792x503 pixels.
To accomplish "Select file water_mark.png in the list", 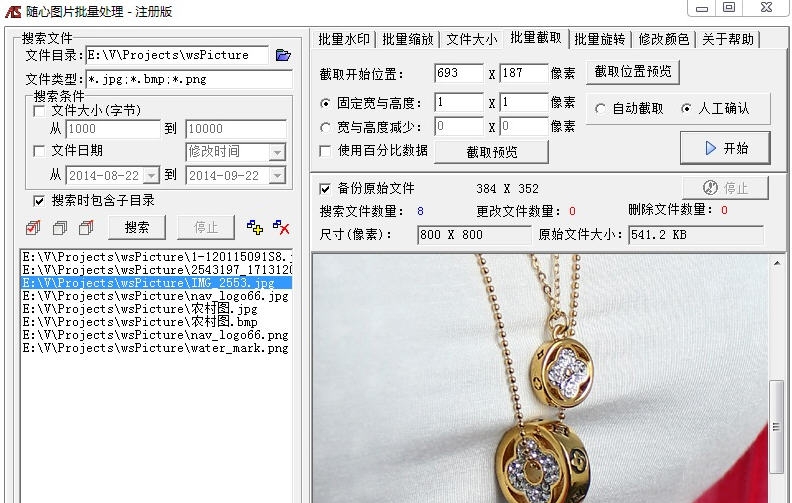I will (x=157, y=348).
